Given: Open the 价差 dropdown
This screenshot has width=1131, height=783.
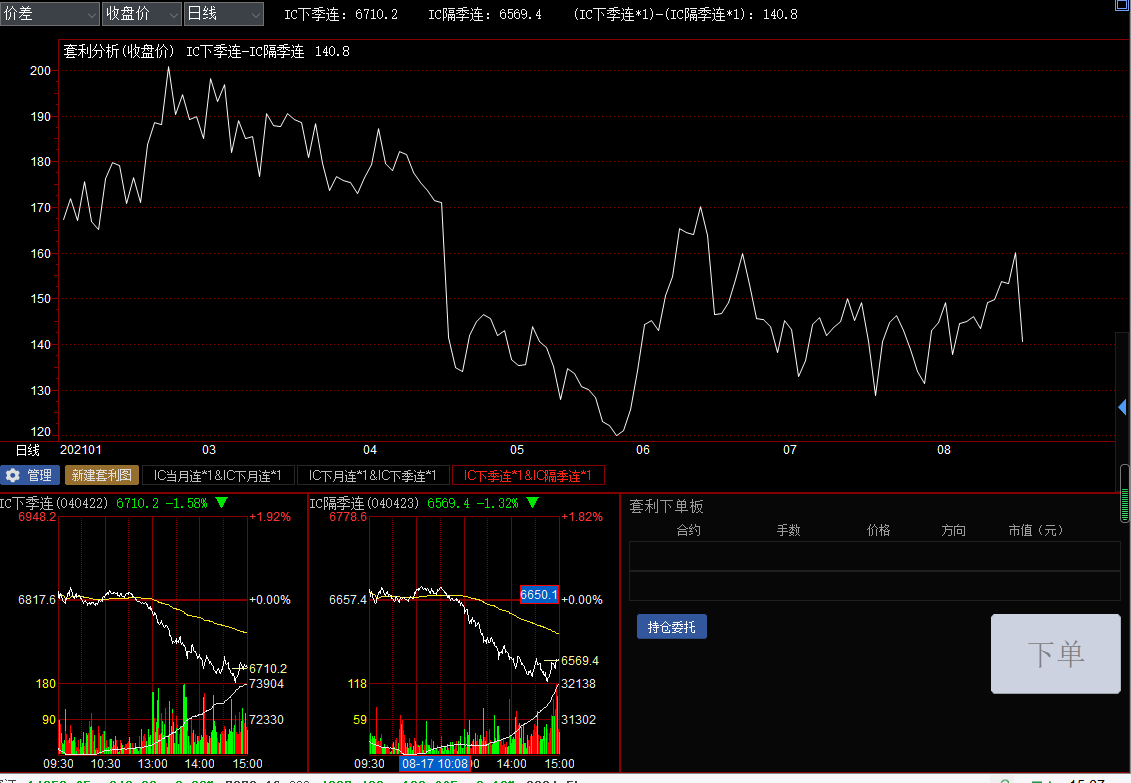Looking at the screenshot, I should [50, 14].
